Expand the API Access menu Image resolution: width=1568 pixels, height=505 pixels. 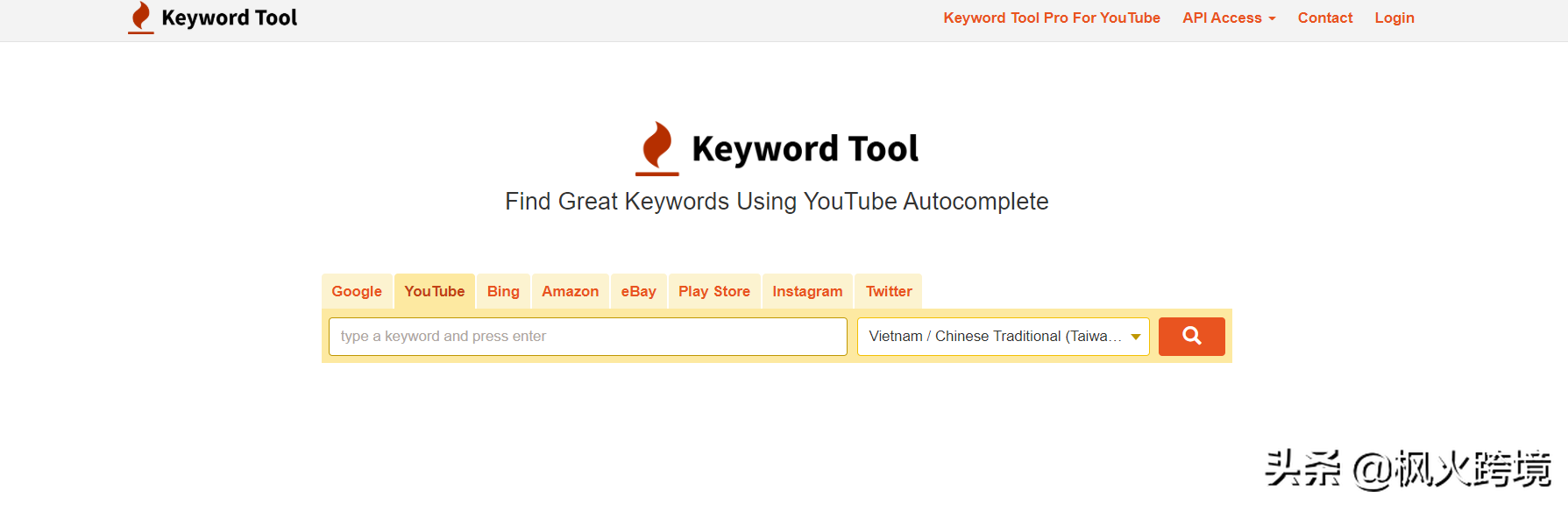coord(1229,18)
